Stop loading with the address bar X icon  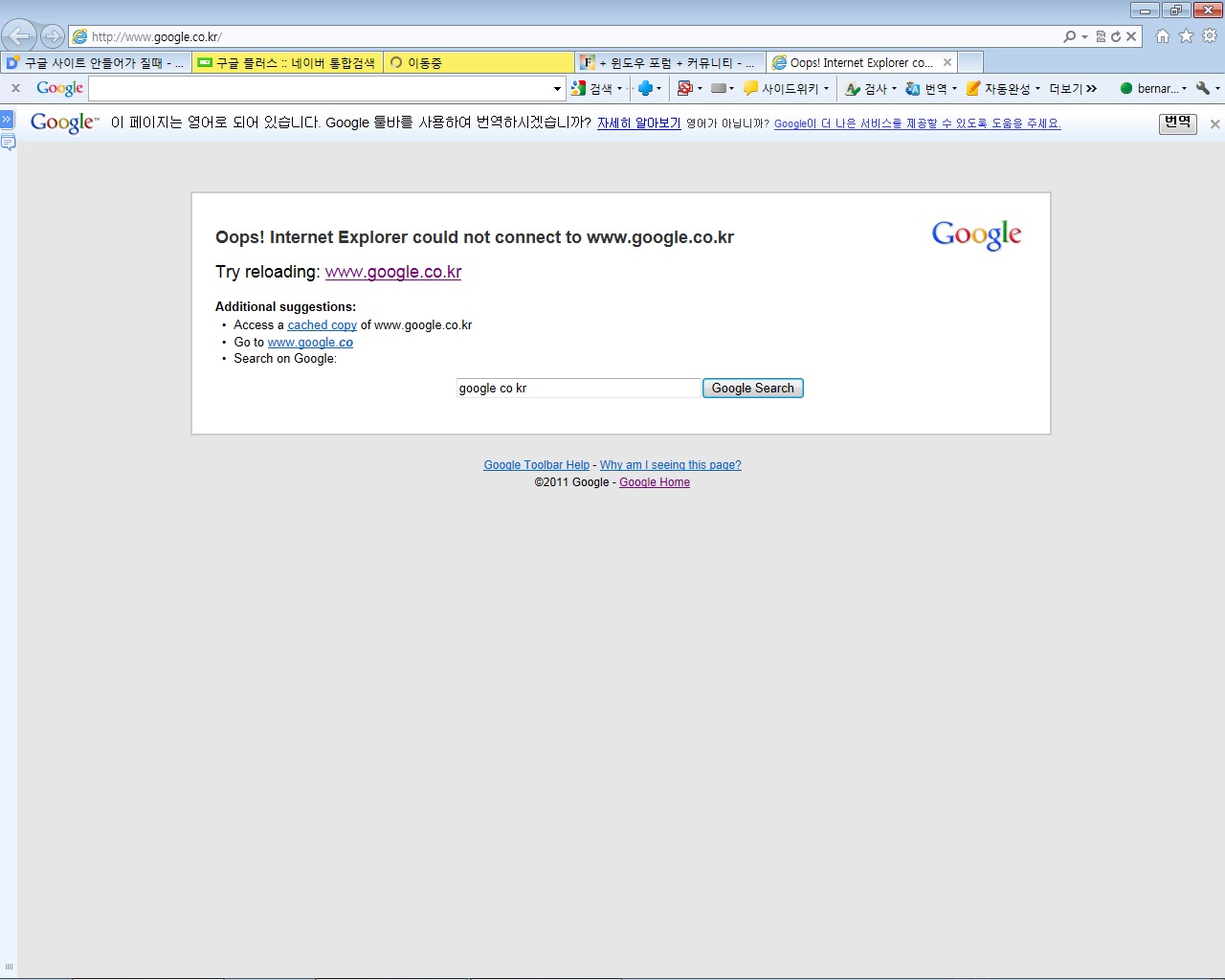click(1131, 36)
